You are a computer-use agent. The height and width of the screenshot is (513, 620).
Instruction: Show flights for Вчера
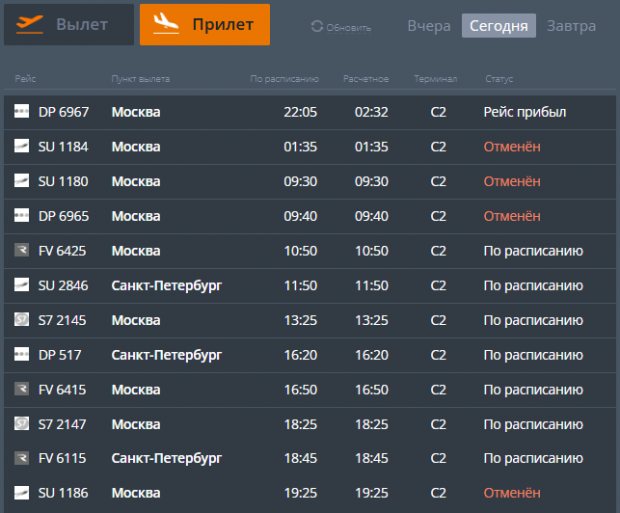(x=429, y=26)
